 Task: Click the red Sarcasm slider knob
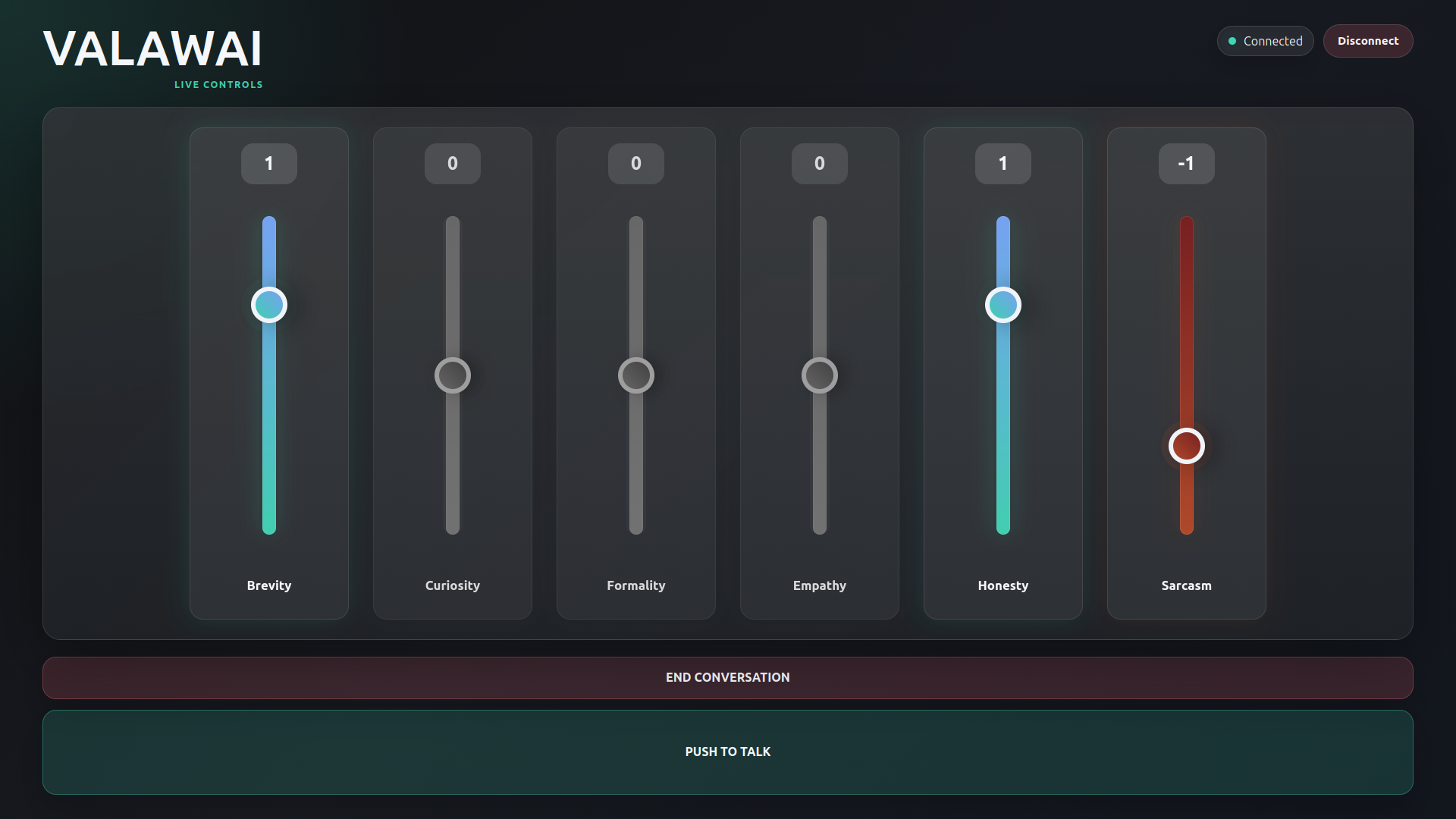1187,446
